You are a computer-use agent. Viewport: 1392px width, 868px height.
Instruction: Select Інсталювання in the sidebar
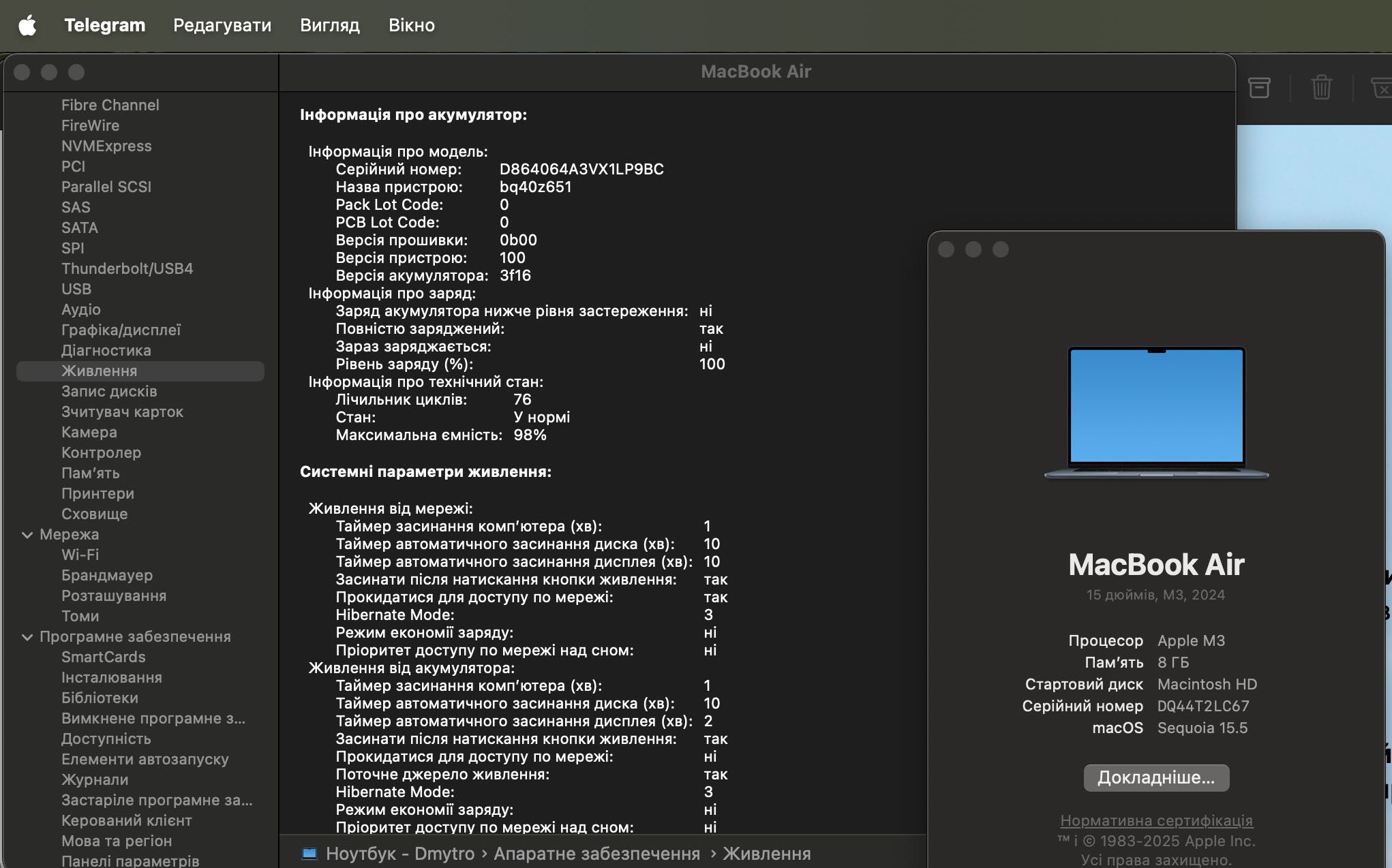click(x=112, y=677)
